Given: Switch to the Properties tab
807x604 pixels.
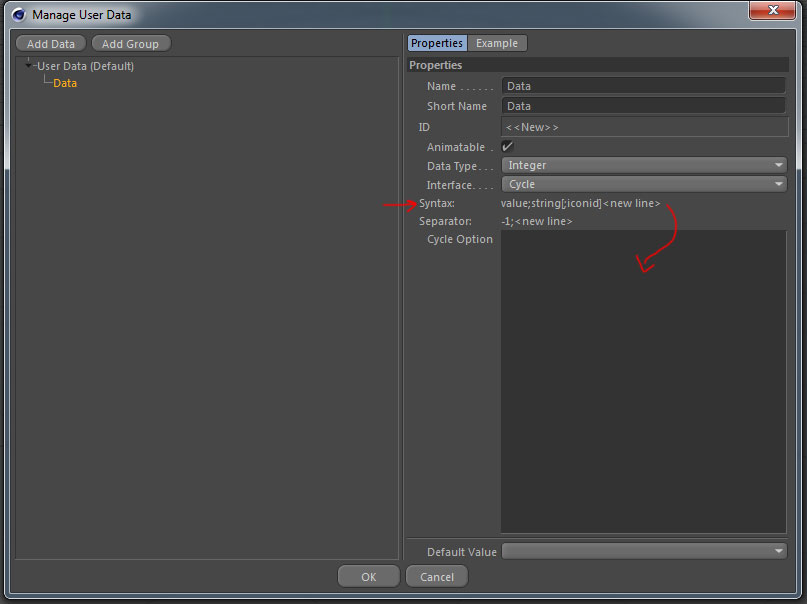Looking at the screenshot, I should click(x=437, y=43).
